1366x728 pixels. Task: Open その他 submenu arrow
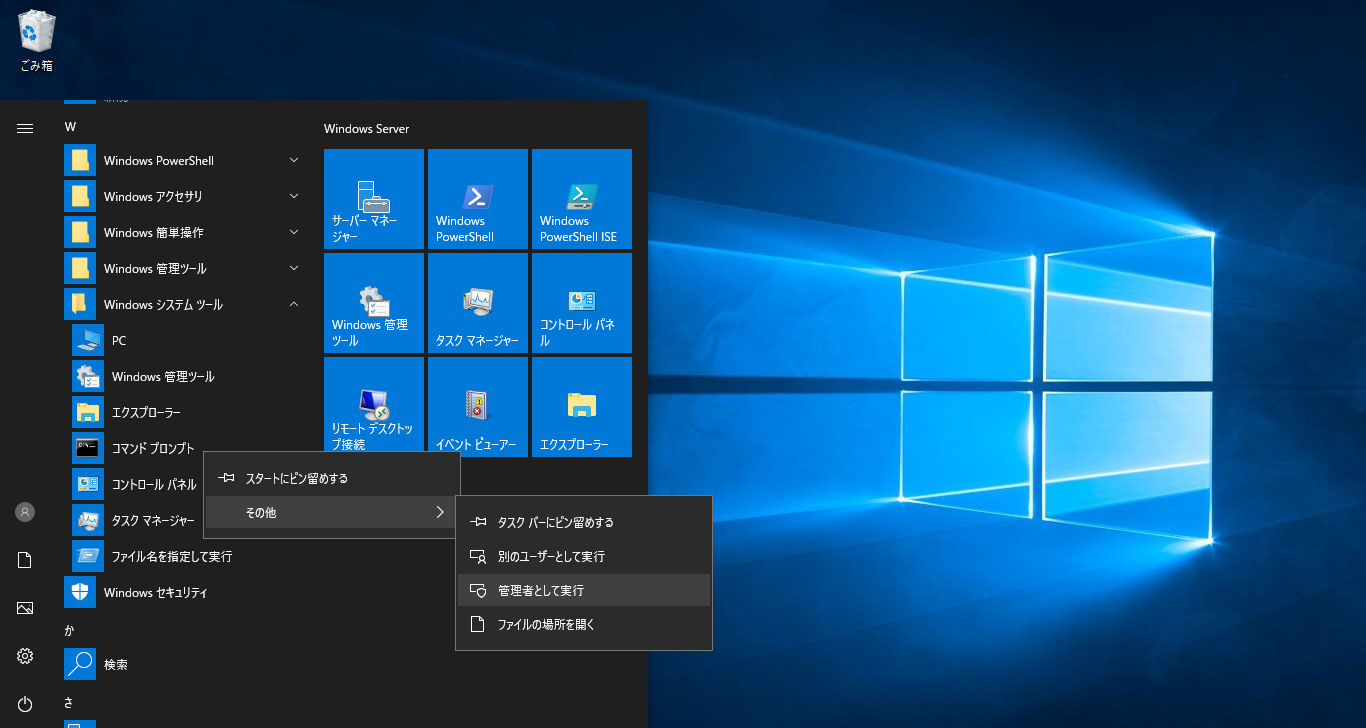point(440,513)
